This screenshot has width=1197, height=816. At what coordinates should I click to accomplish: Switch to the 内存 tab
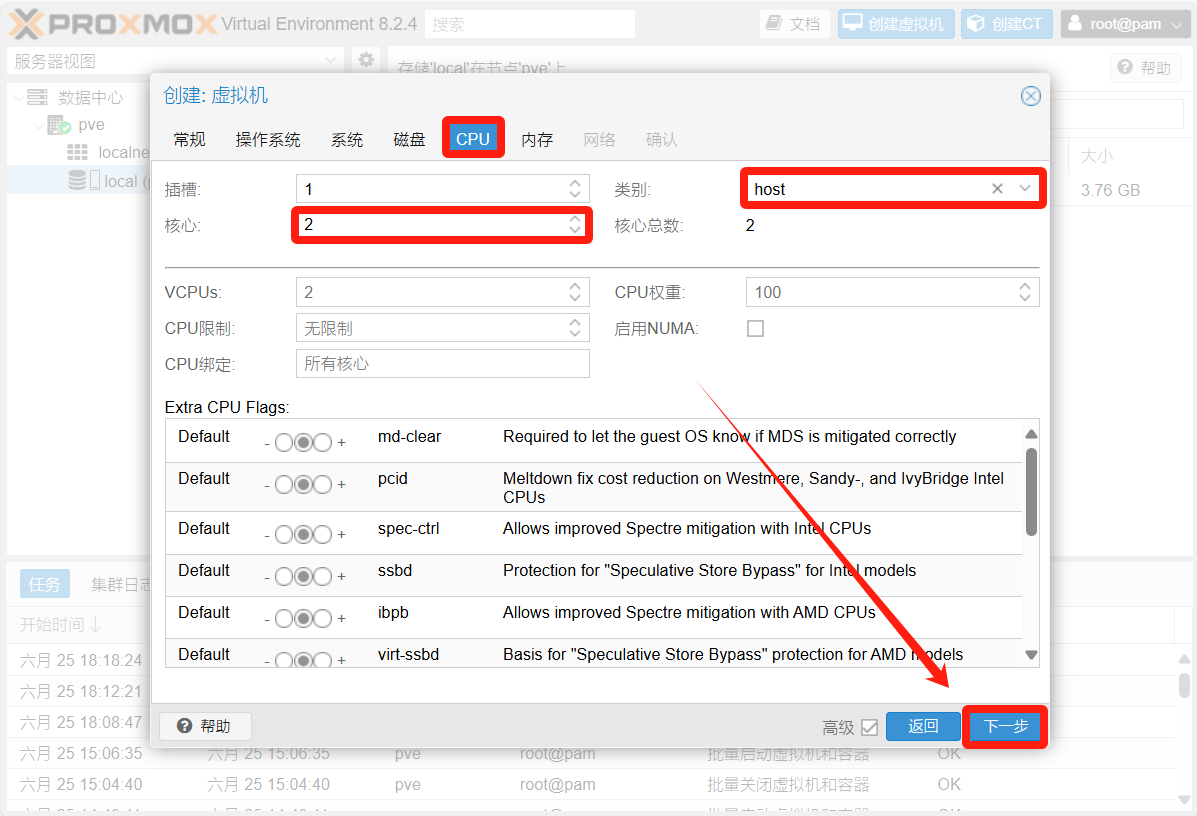(x=537, y=139)
